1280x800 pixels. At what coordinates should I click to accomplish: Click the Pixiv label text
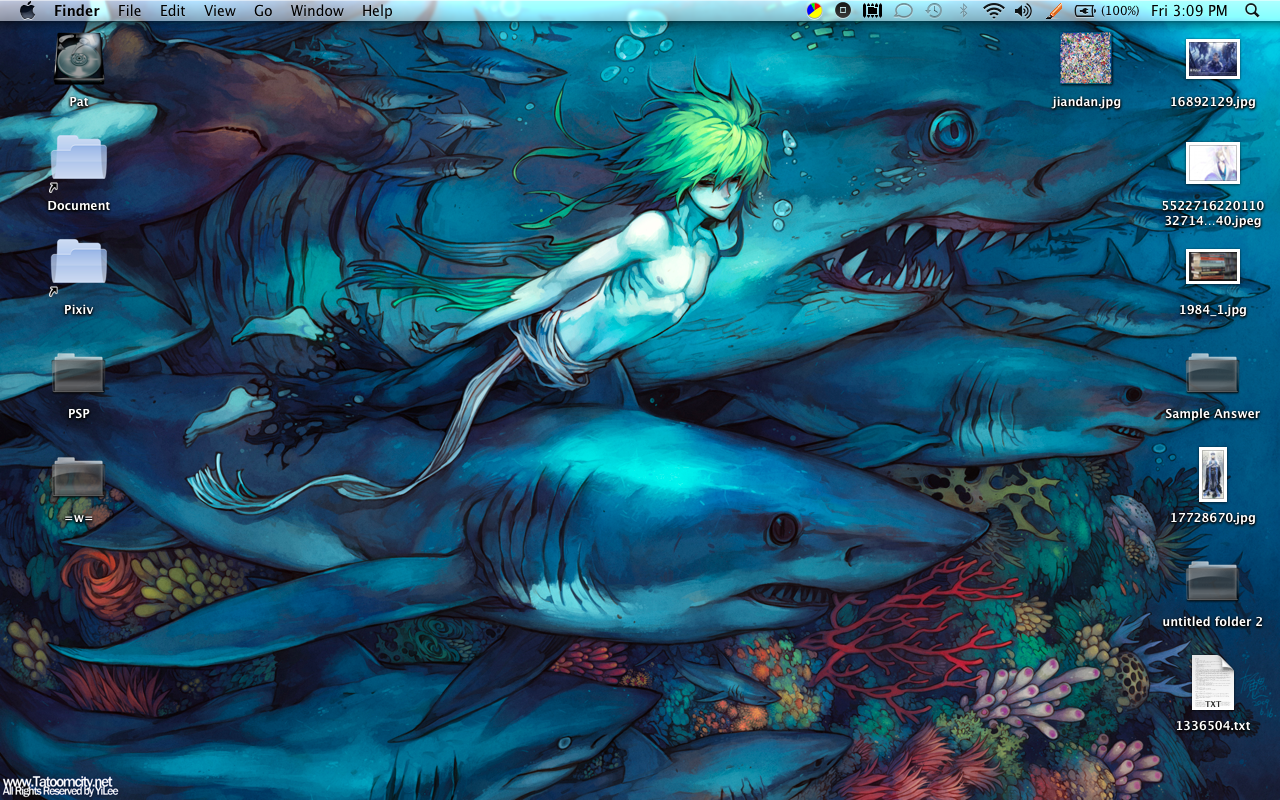[x=79, y=310]
